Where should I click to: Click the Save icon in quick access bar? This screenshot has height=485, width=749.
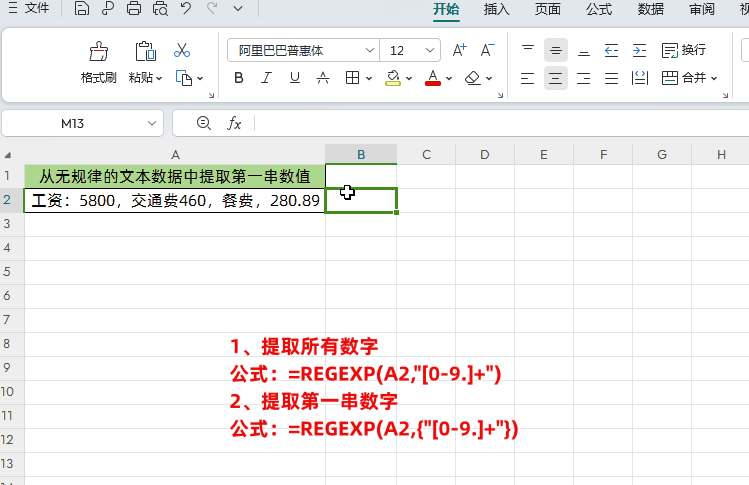[x=82, y=10]
